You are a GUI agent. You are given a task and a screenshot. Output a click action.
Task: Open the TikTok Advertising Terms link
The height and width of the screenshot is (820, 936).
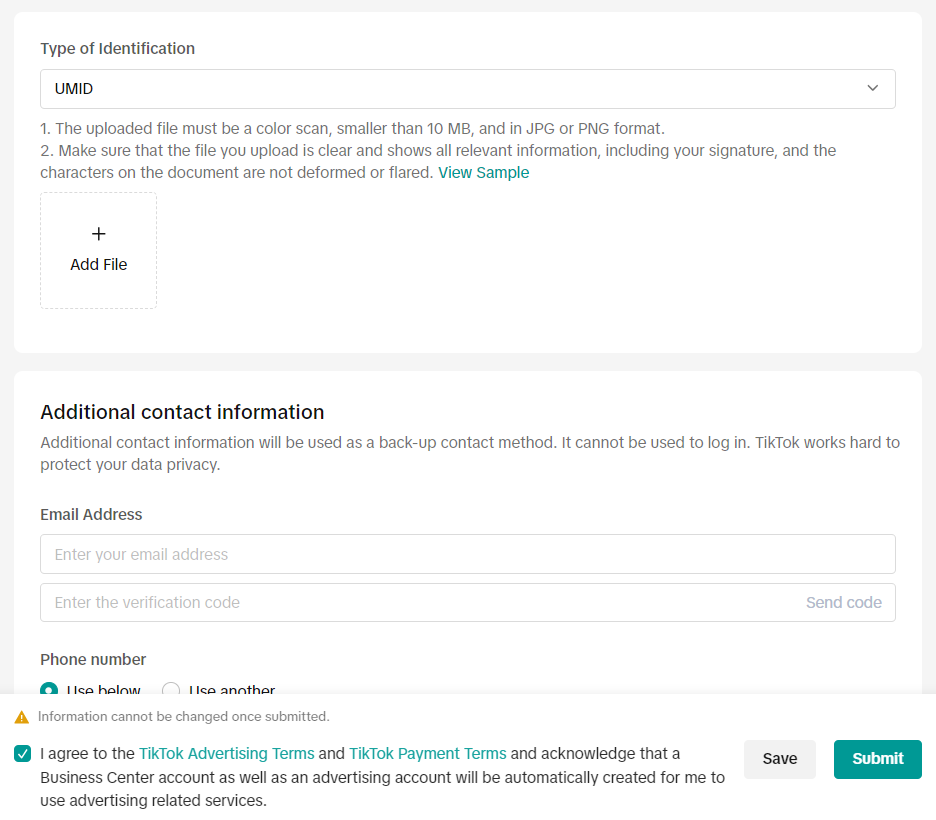tap(226, 754)
